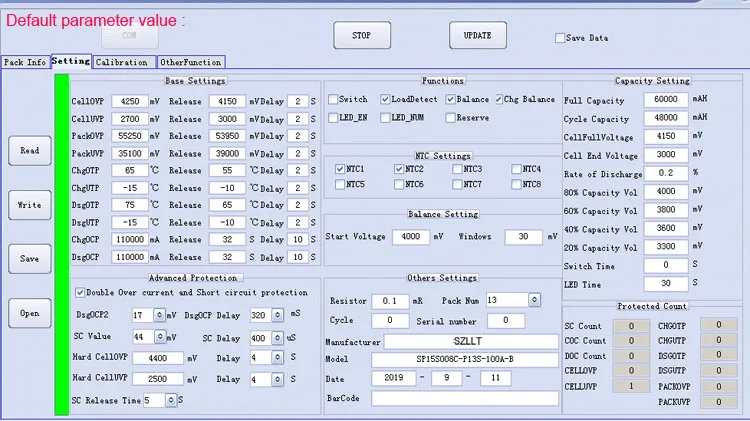Enable the Save Data checkbox

560,38
